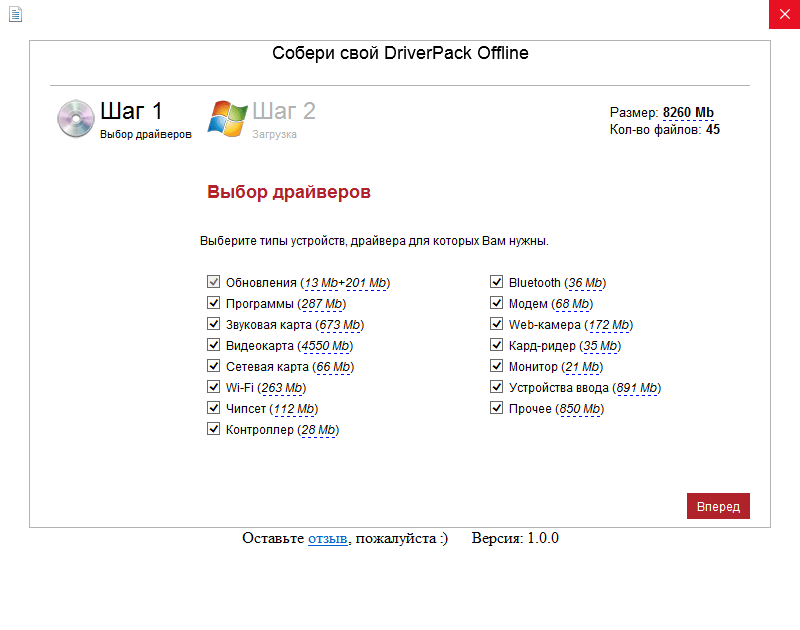Click the document icon in the title bar
The width and height of the screenshot is (800, 630).
point(16,14)
